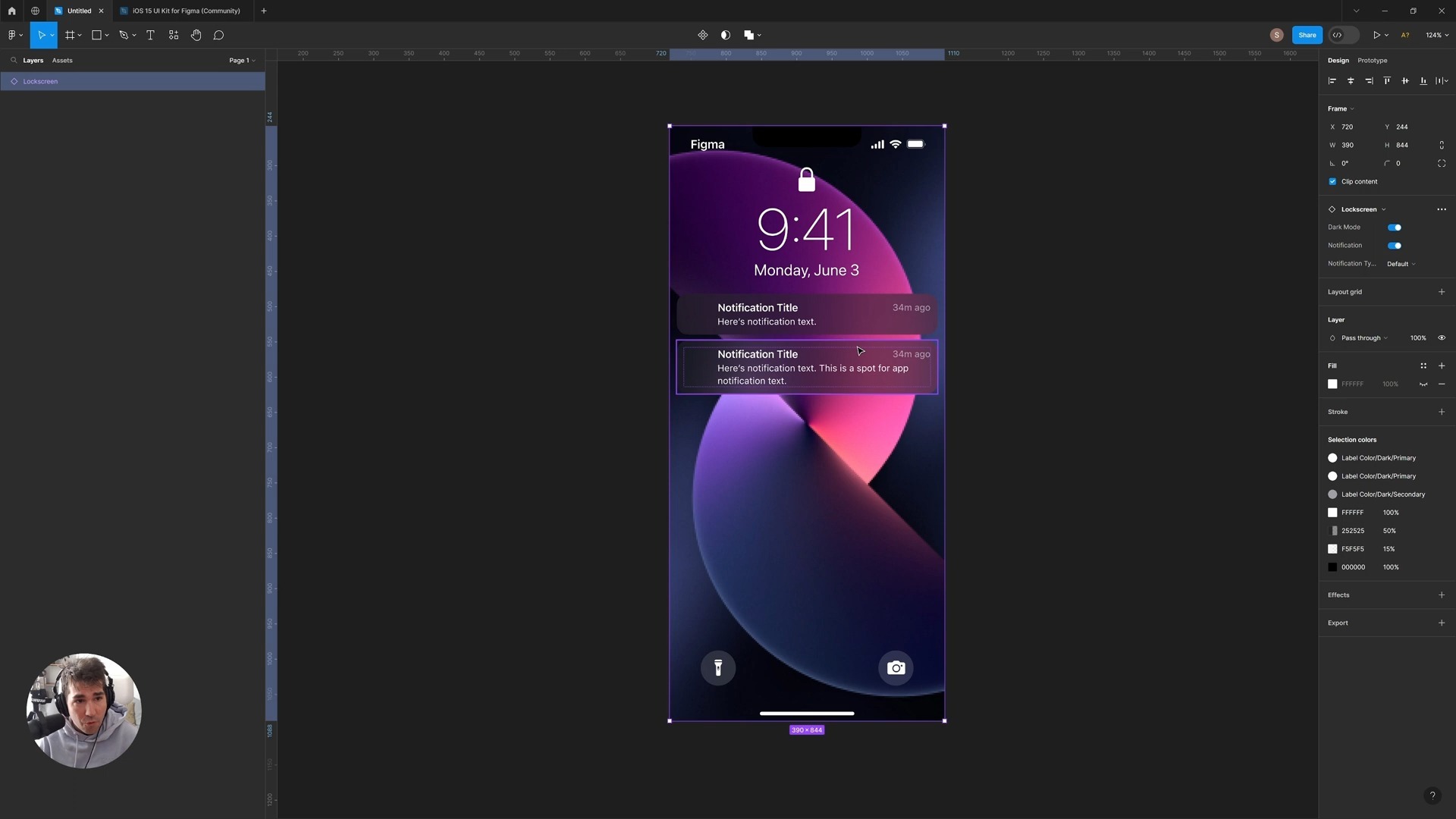The width and height of the screenshot is (1456, 819).
Task: Hide layer using eye icon
Action: pyautogui.click(x=1442, y=338)
